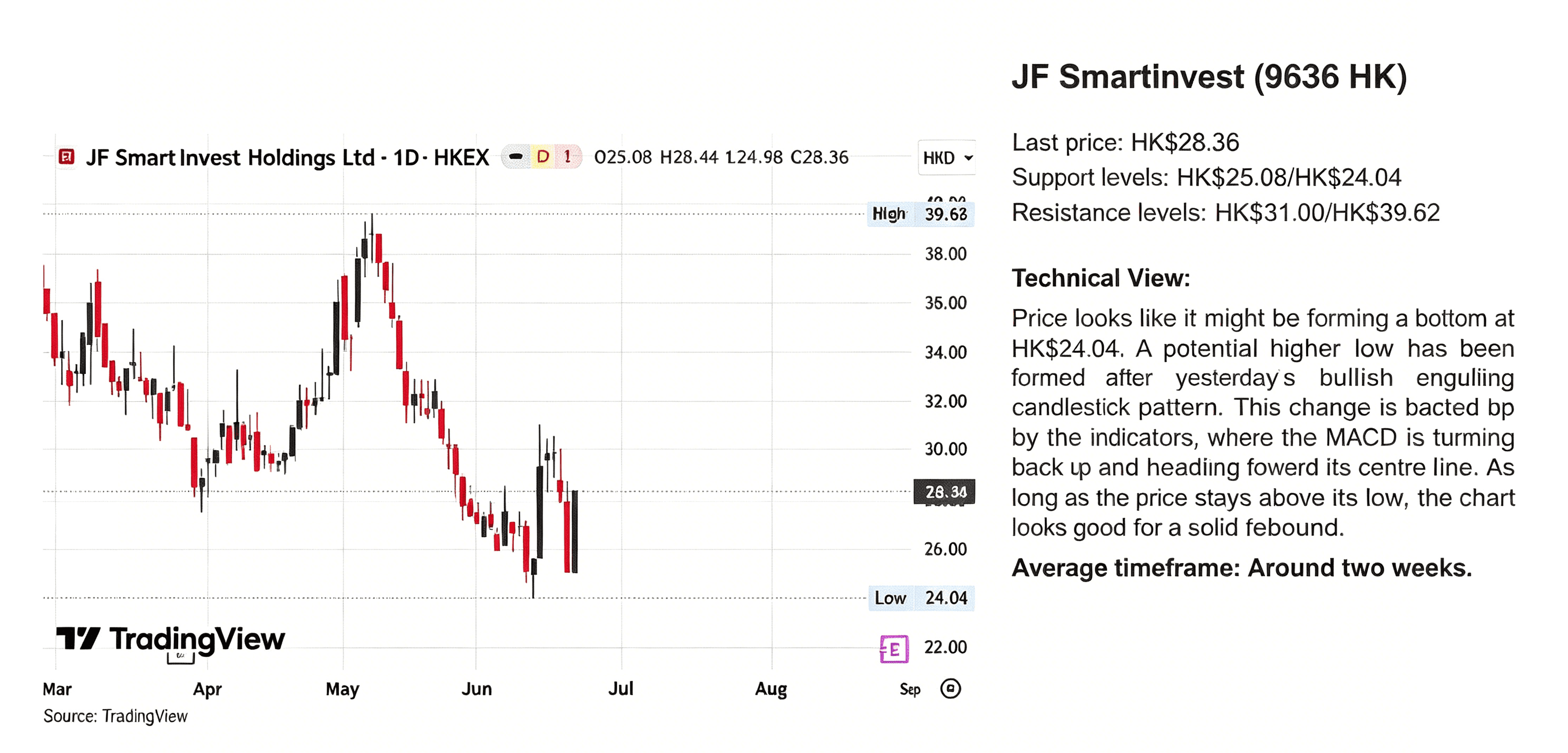
Task: Click the Mar label on time axis
Action: [57, 689]
